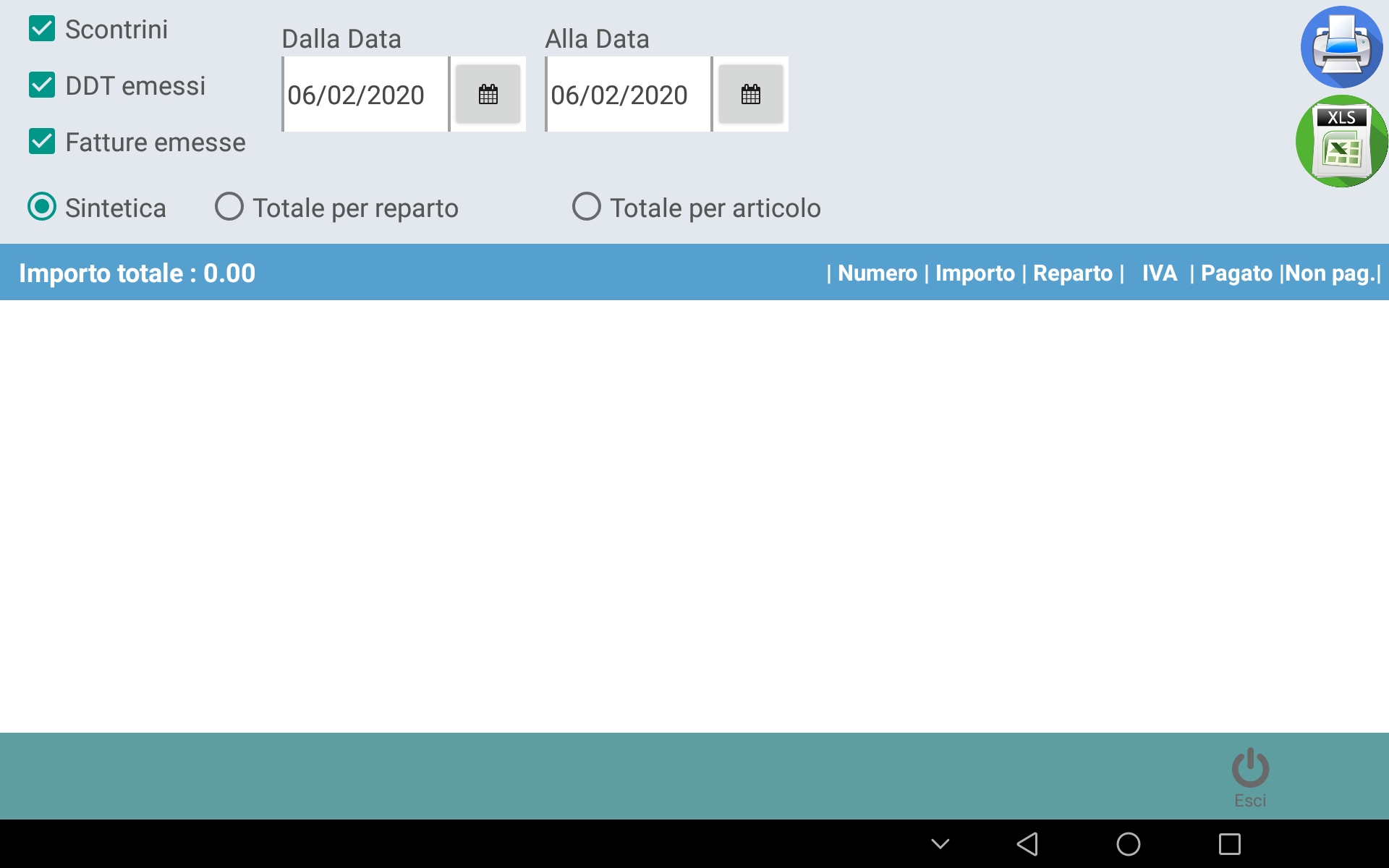The image size is (1389, 868).
Task: Export report to XLS spreadsheet
Action: click(x=1342, y=142)
